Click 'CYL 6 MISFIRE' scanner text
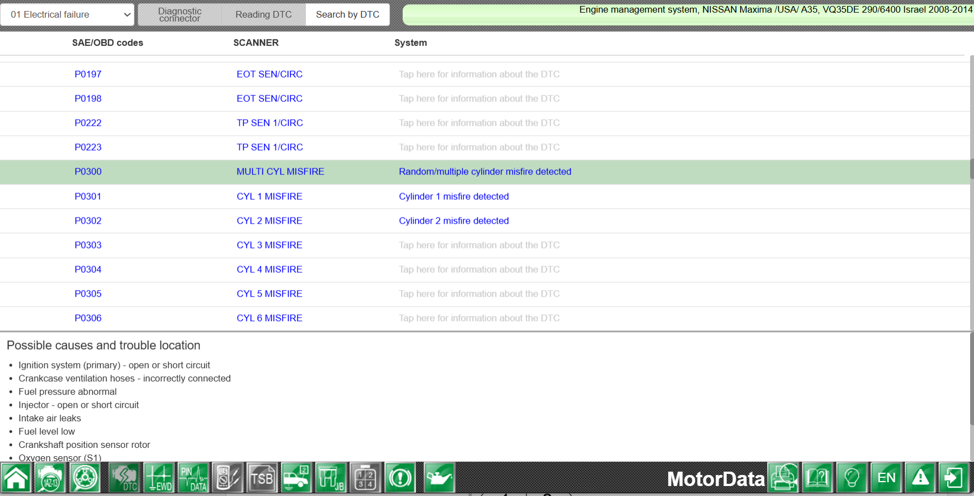The width and height of the screenshot is (974, 496). [269, 318]
